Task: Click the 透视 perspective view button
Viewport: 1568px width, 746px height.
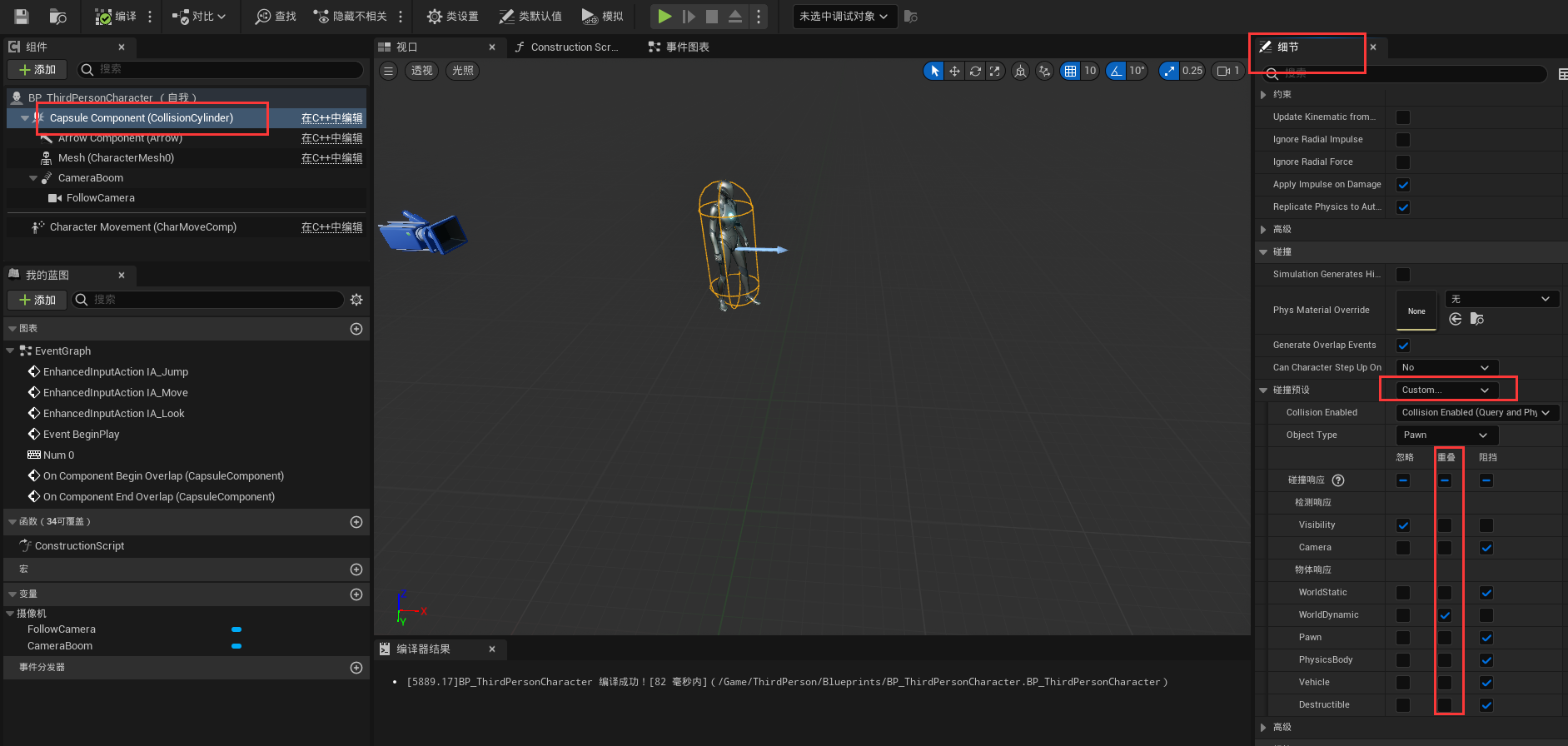Action: 422,71
